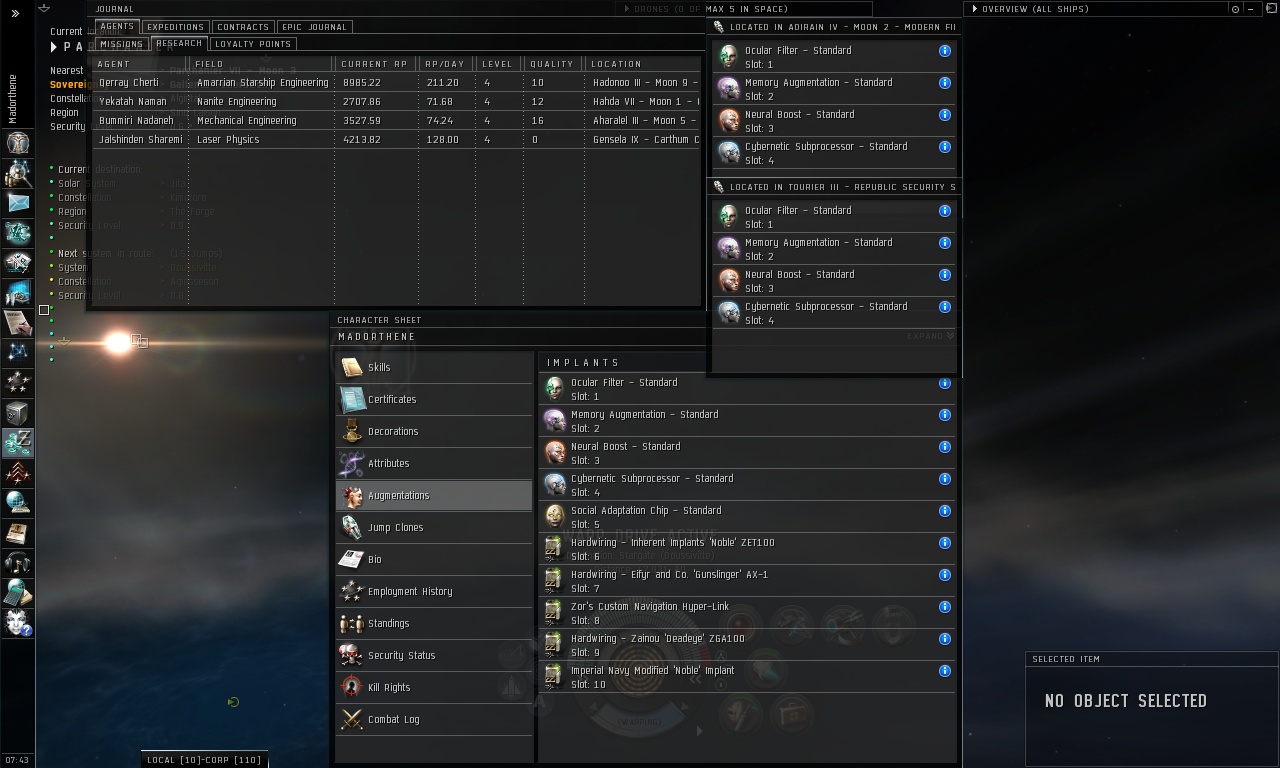Show info for Zor's Custom Navigation Hyper-Link
This screenshot has height=768, width=1280.
pyautogui.click(x=944, y=607)
